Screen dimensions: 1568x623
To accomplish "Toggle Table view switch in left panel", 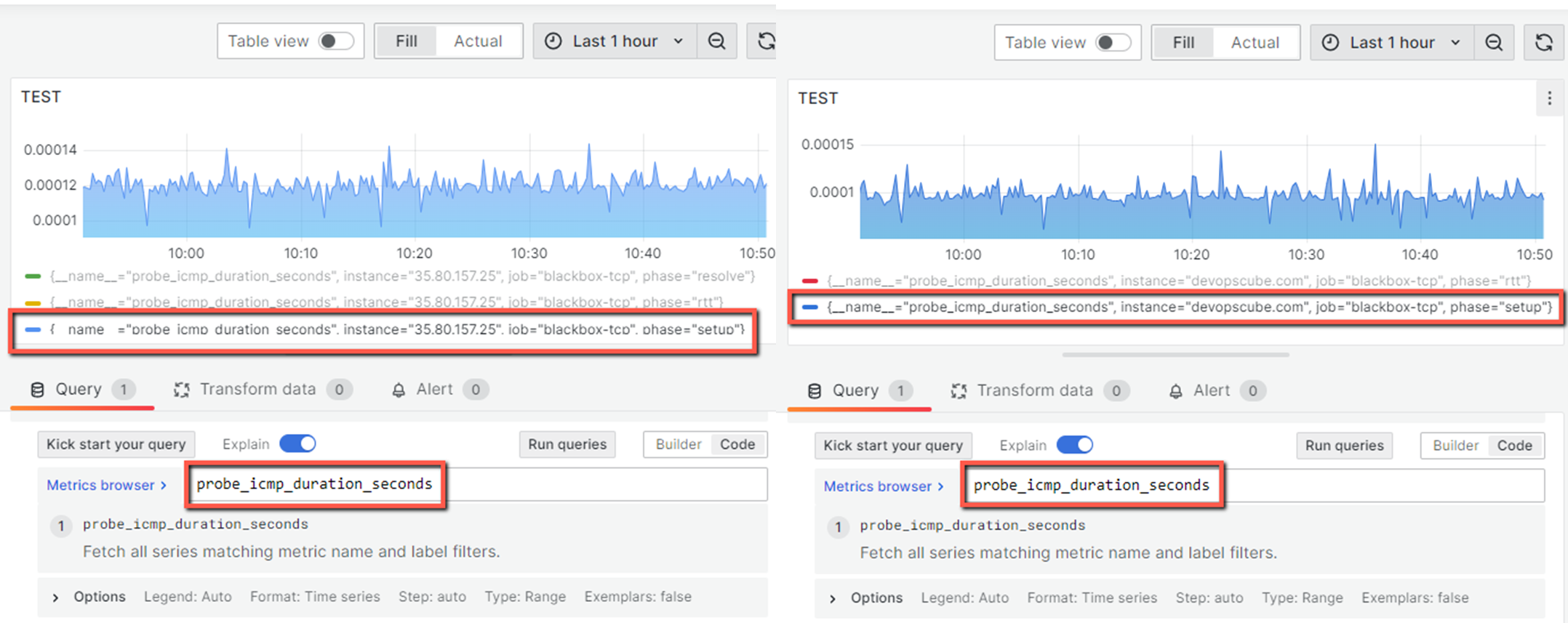I will point(335,41).
